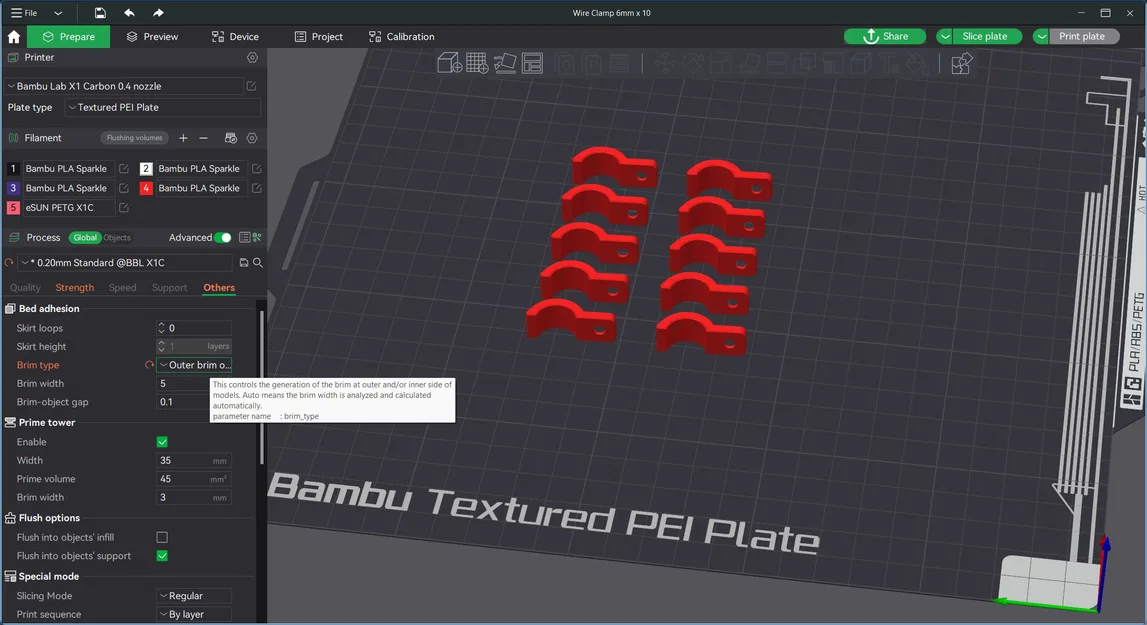The height and width of the screenshot is (625, 1147).
Task: Click the redo arrow
Action: point(158,12)
